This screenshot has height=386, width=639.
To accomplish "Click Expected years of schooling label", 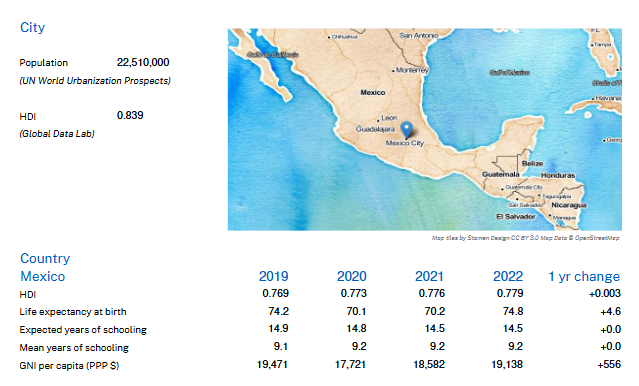I will (x=83, y=330).
